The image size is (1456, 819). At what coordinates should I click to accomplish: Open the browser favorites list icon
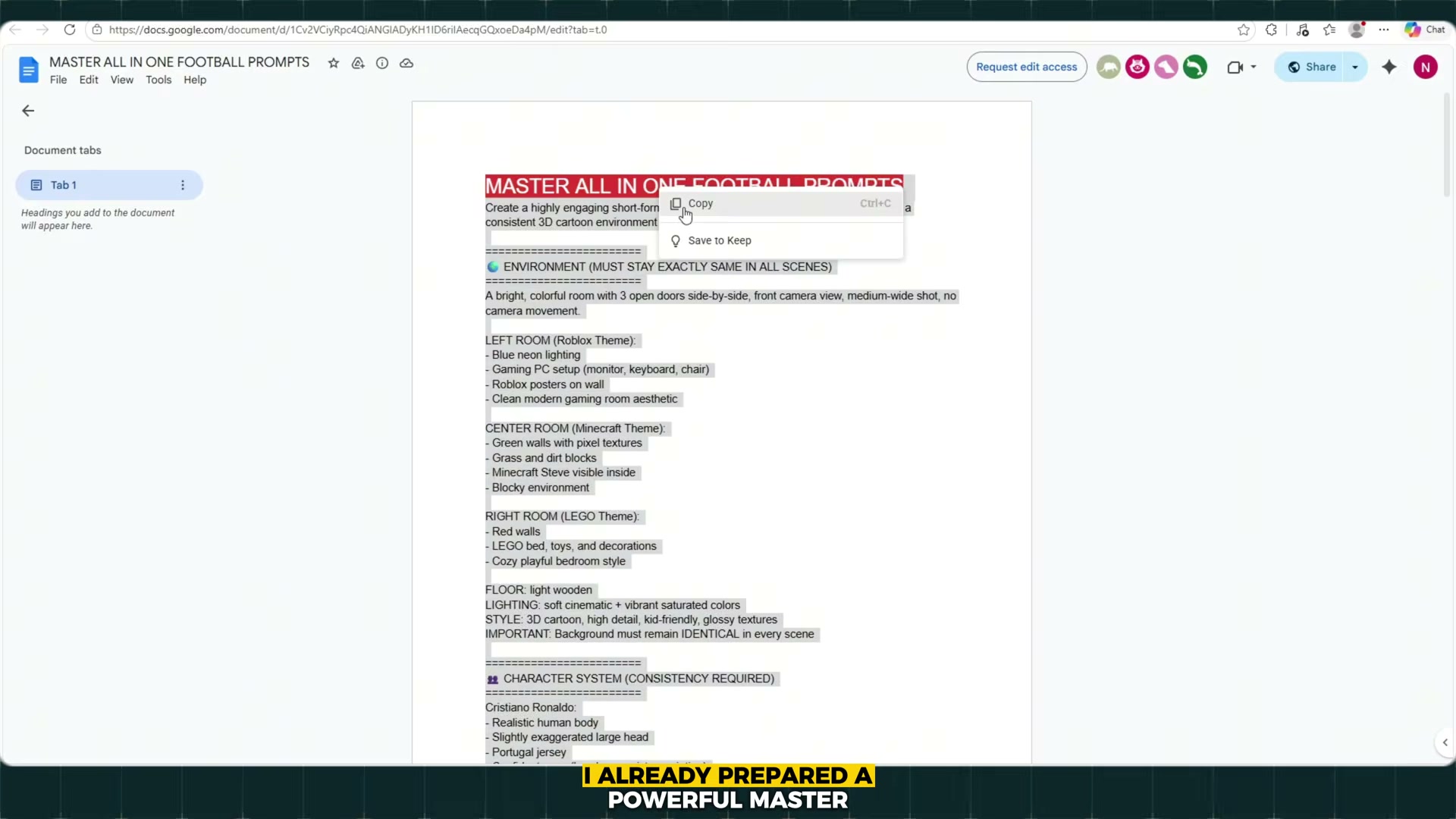1329,30
